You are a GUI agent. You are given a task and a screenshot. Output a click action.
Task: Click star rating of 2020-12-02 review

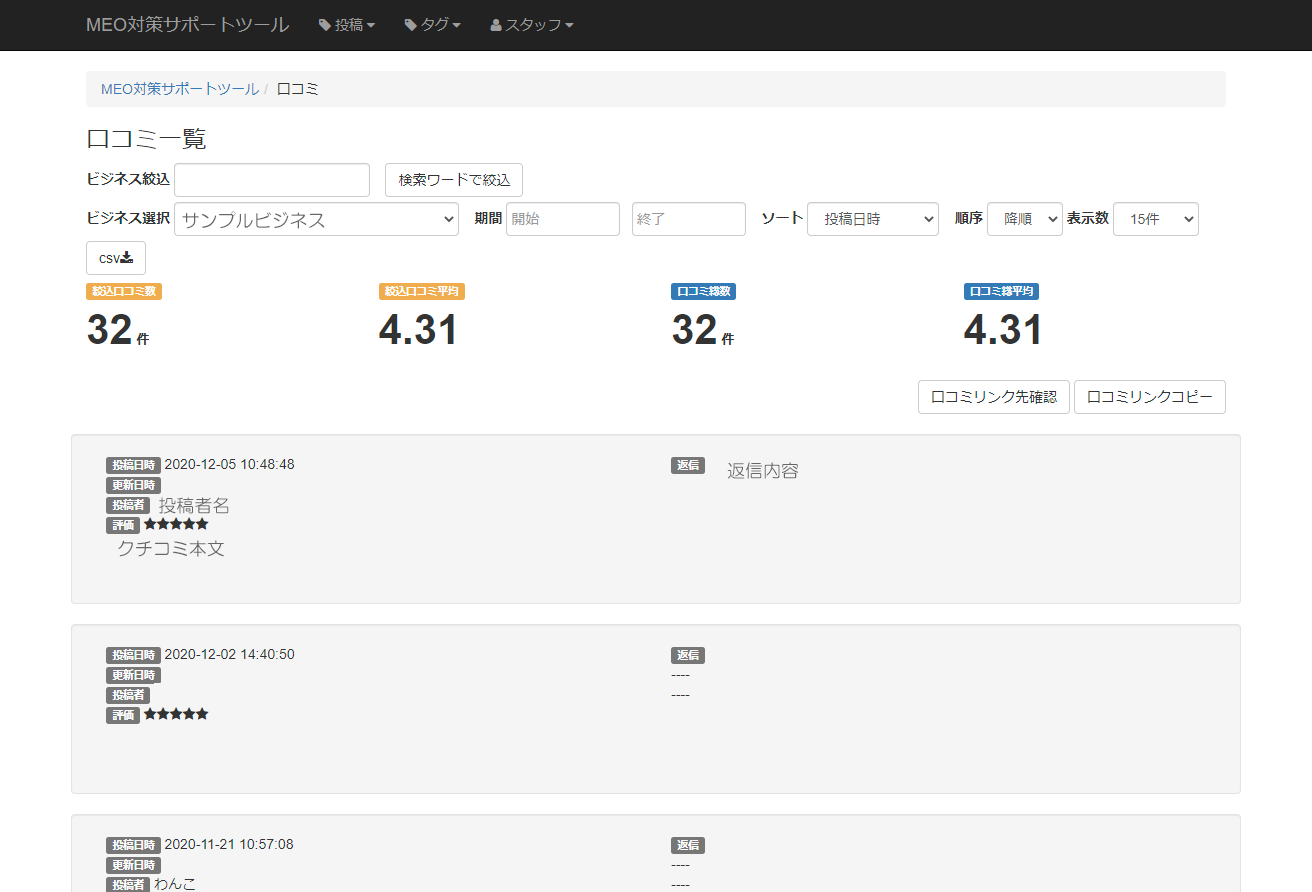pyautogui.click(x=176, y=714)
